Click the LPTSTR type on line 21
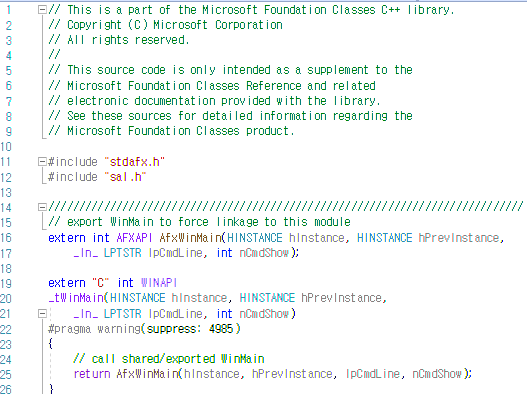The height and width of the screenshot is (394, 527). point(122,314)
